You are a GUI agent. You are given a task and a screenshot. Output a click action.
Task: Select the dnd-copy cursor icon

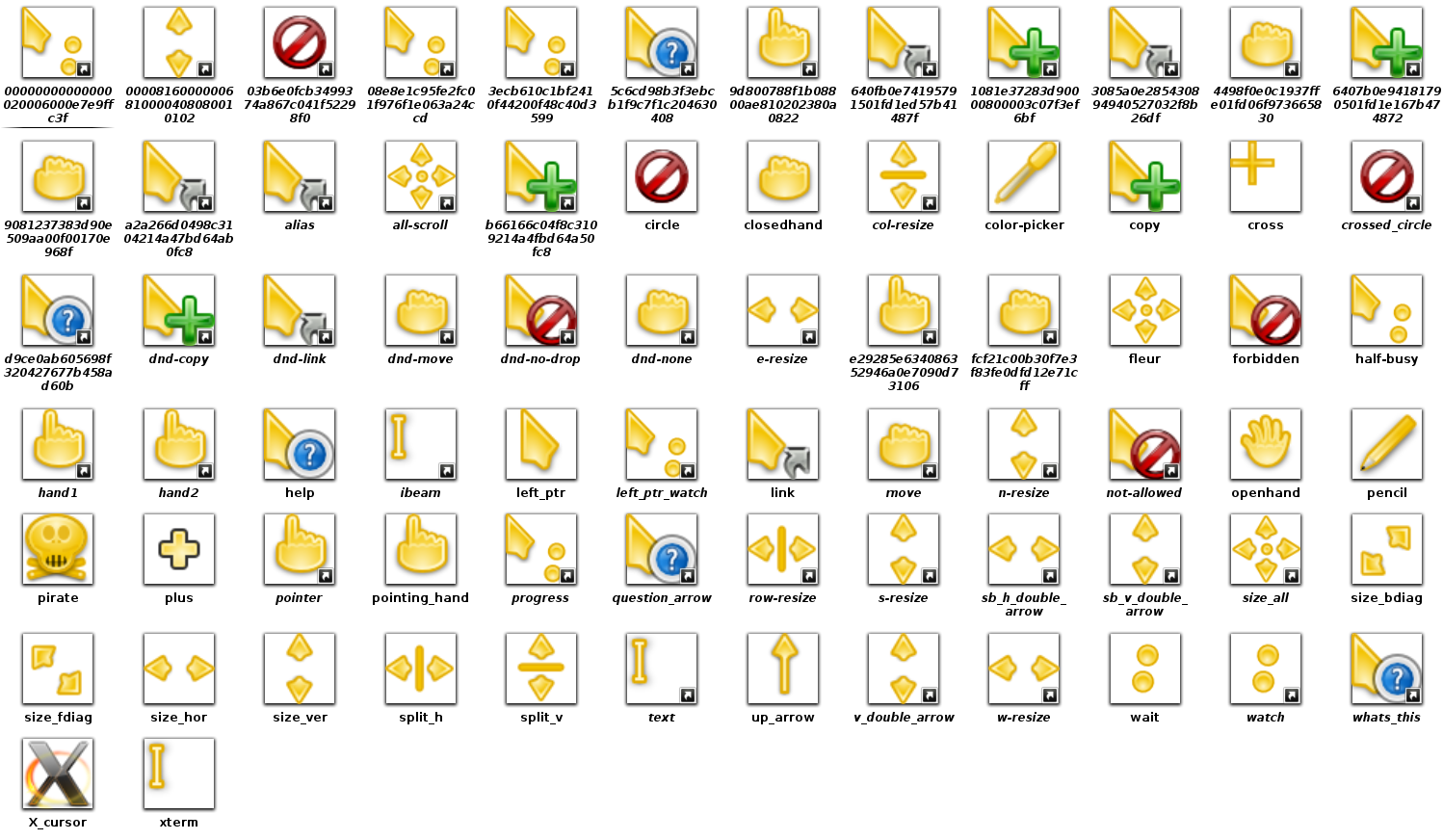179,310
